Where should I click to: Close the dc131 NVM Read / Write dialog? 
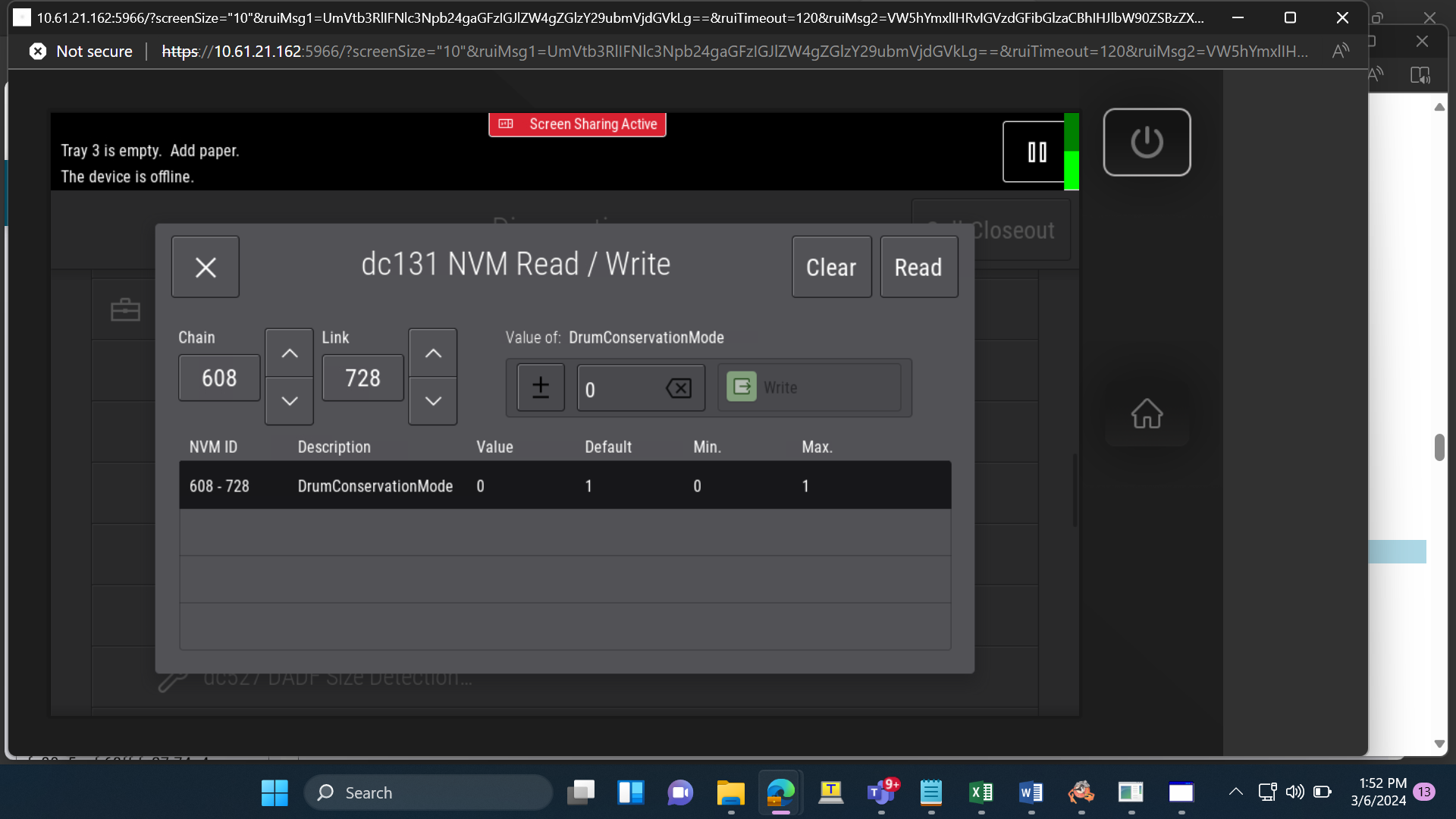click(205, 267)
